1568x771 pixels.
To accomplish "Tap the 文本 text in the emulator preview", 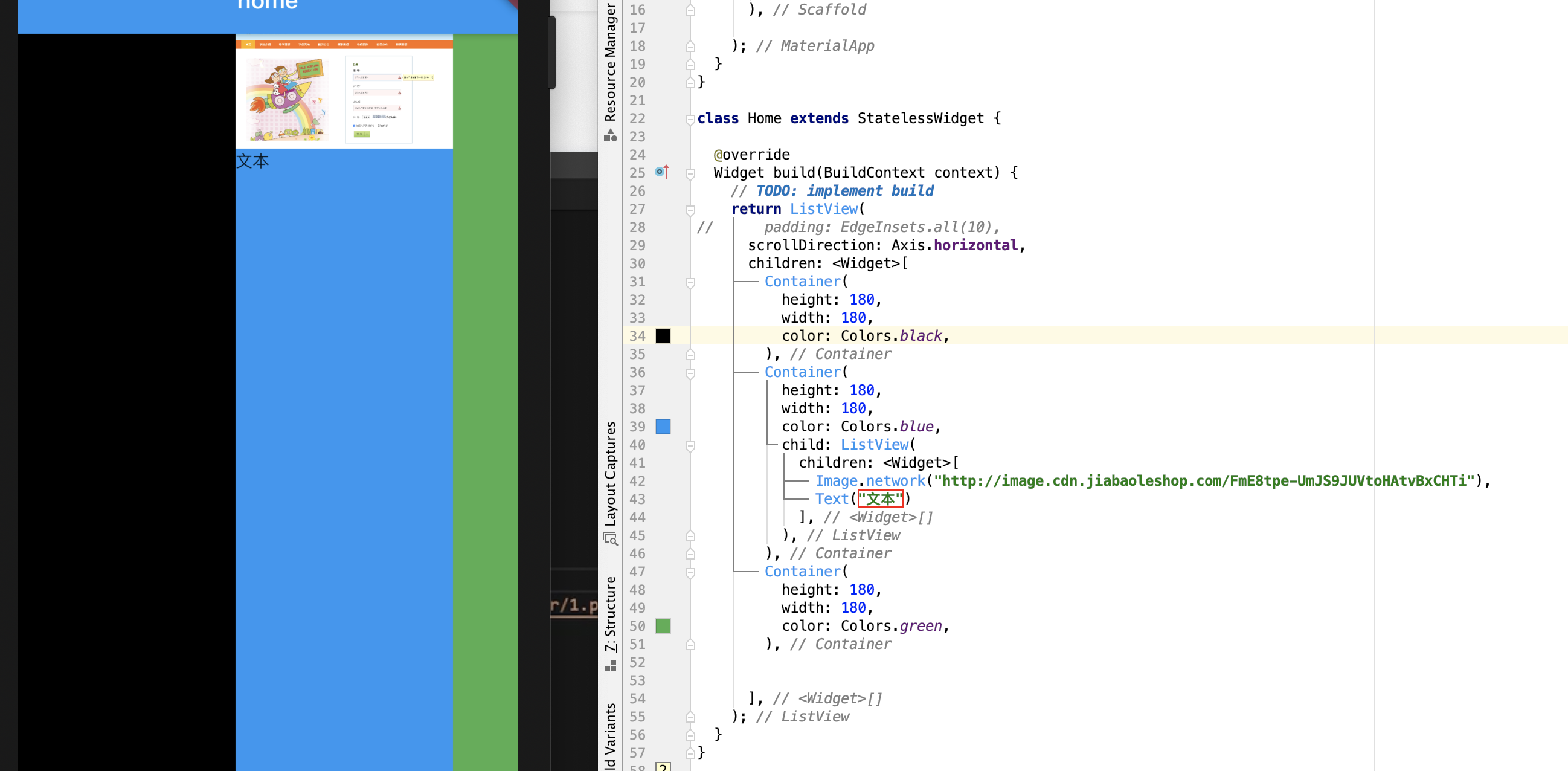I will [x=252, y=161].
